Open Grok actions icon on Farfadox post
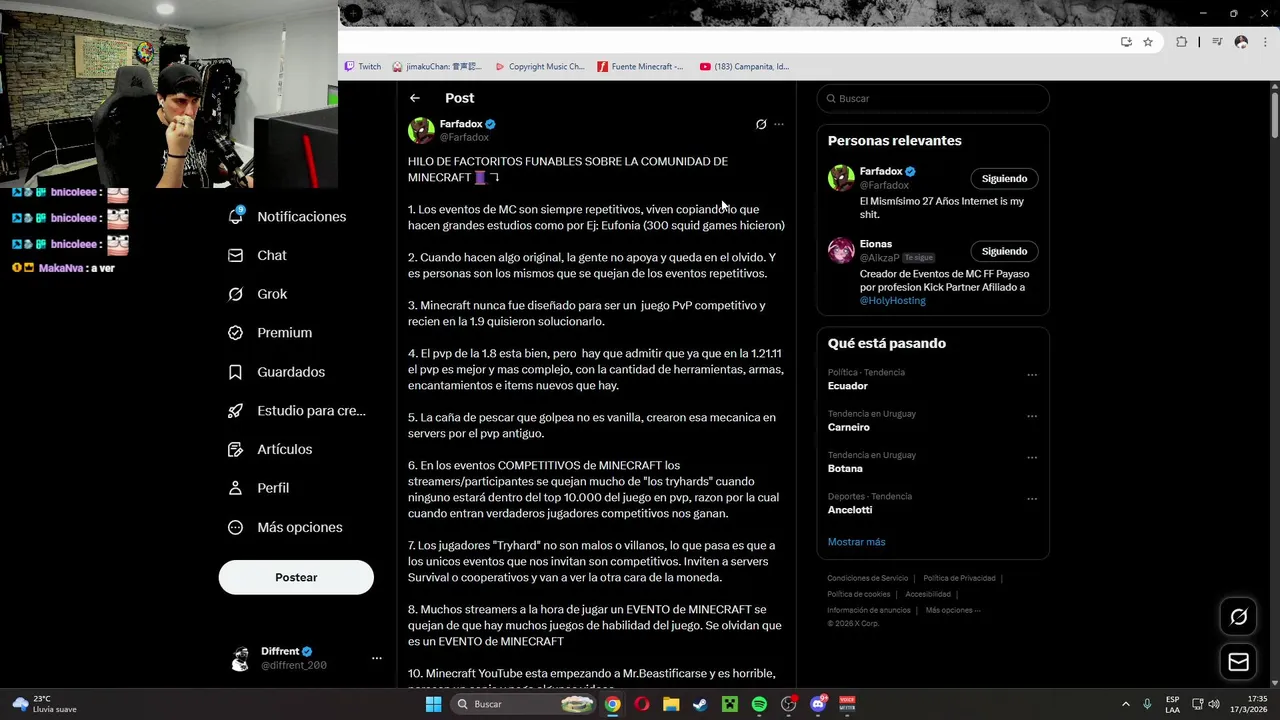This screenshot has width=1280, height=720. pos(761,124)
